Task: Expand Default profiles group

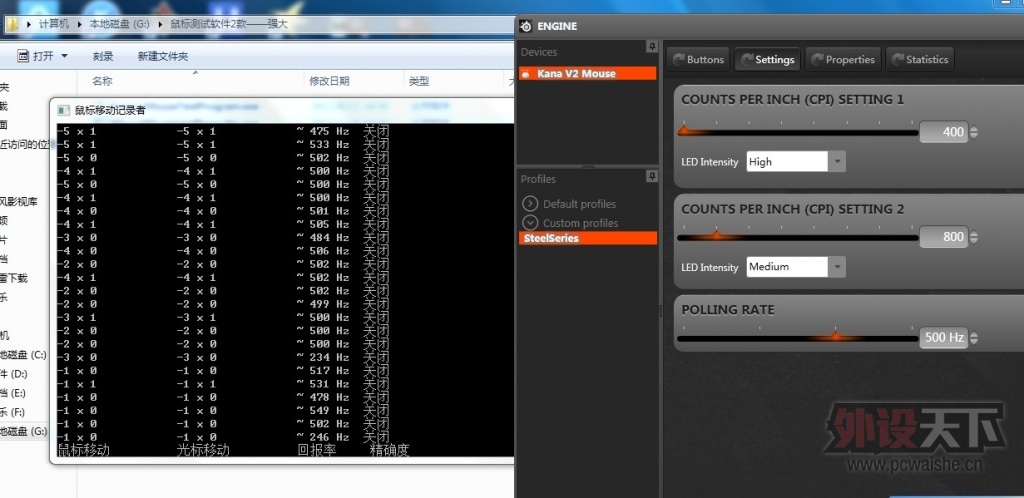Action: 530,204
